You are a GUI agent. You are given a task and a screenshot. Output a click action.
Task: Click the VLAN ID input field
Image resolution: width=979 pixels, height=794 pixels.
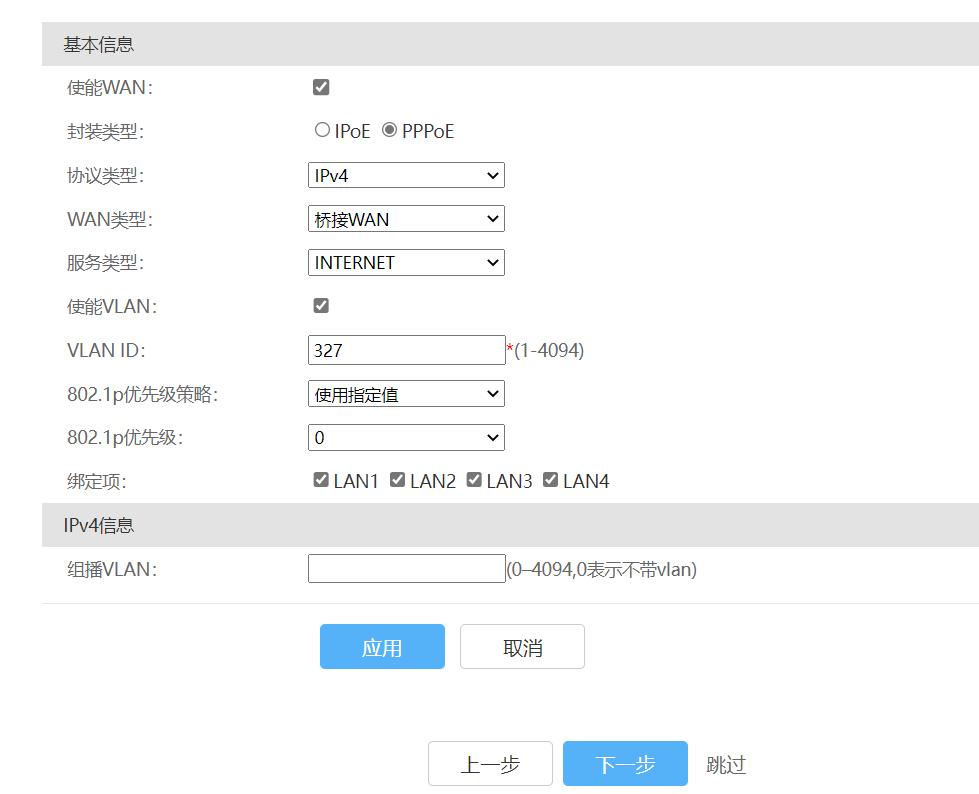pos(406,350)
